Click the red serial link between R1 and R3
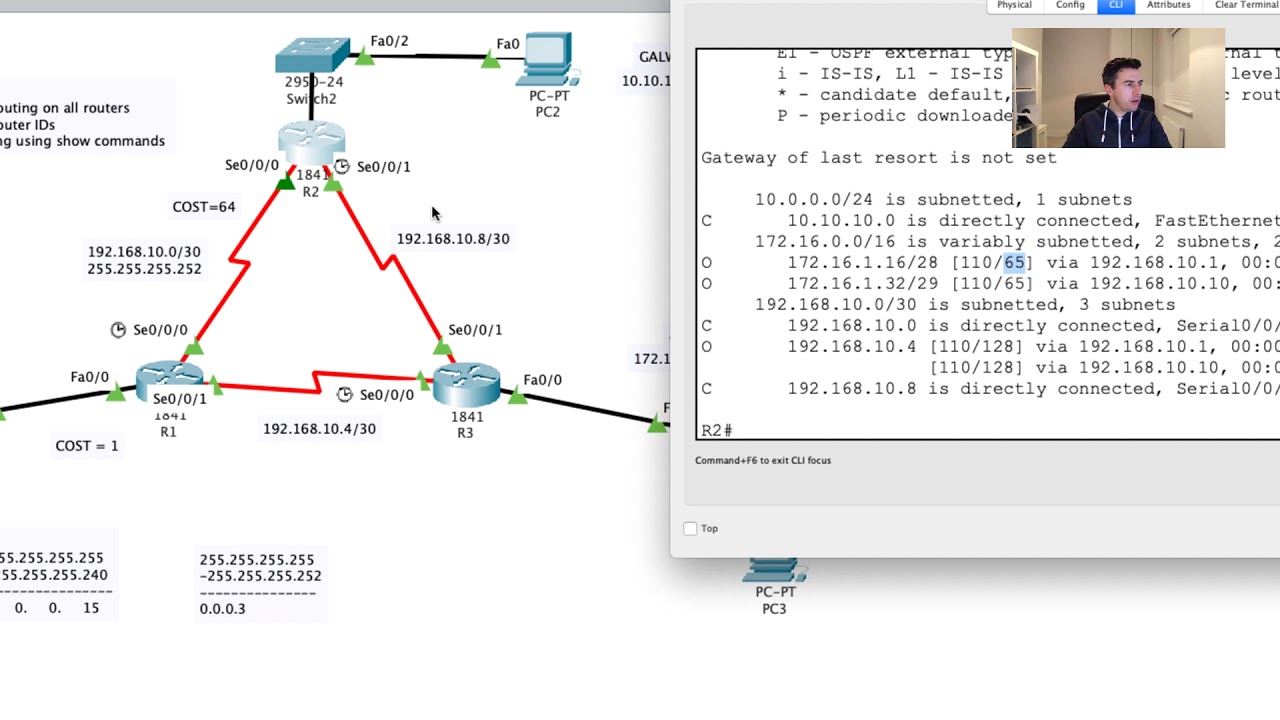The width and height of the screenshot is (1280, 720). point(316,383)
